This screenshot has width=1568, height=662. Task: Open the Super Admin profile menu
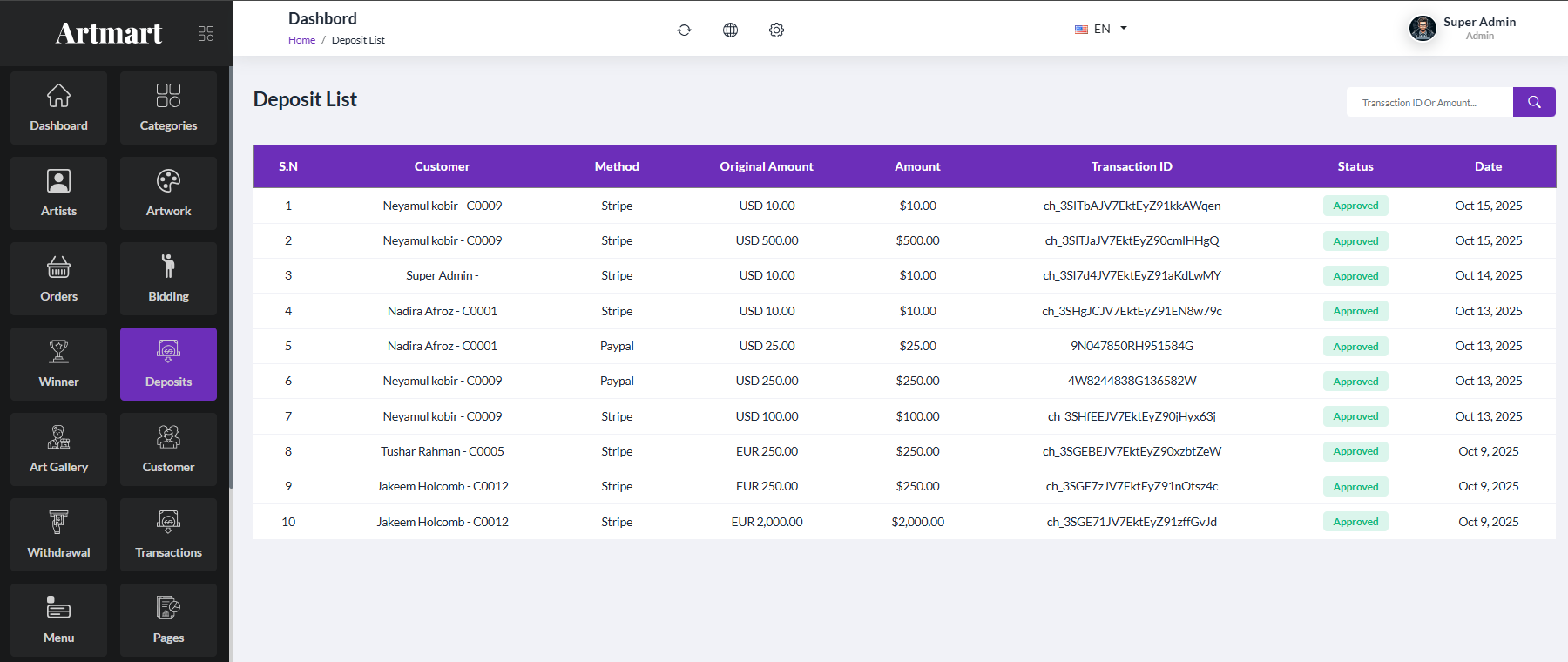(x=1463, y=29)
